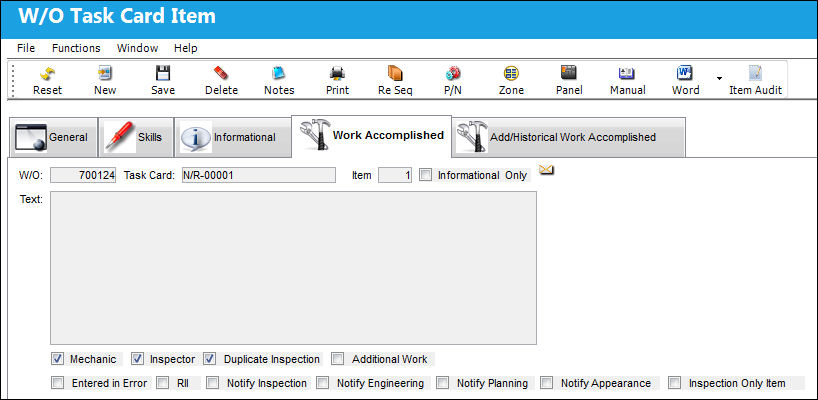This screenshot has width=818, height=400.
Task: Select the Work Accomplished tab
Action: tap(371, 136)
